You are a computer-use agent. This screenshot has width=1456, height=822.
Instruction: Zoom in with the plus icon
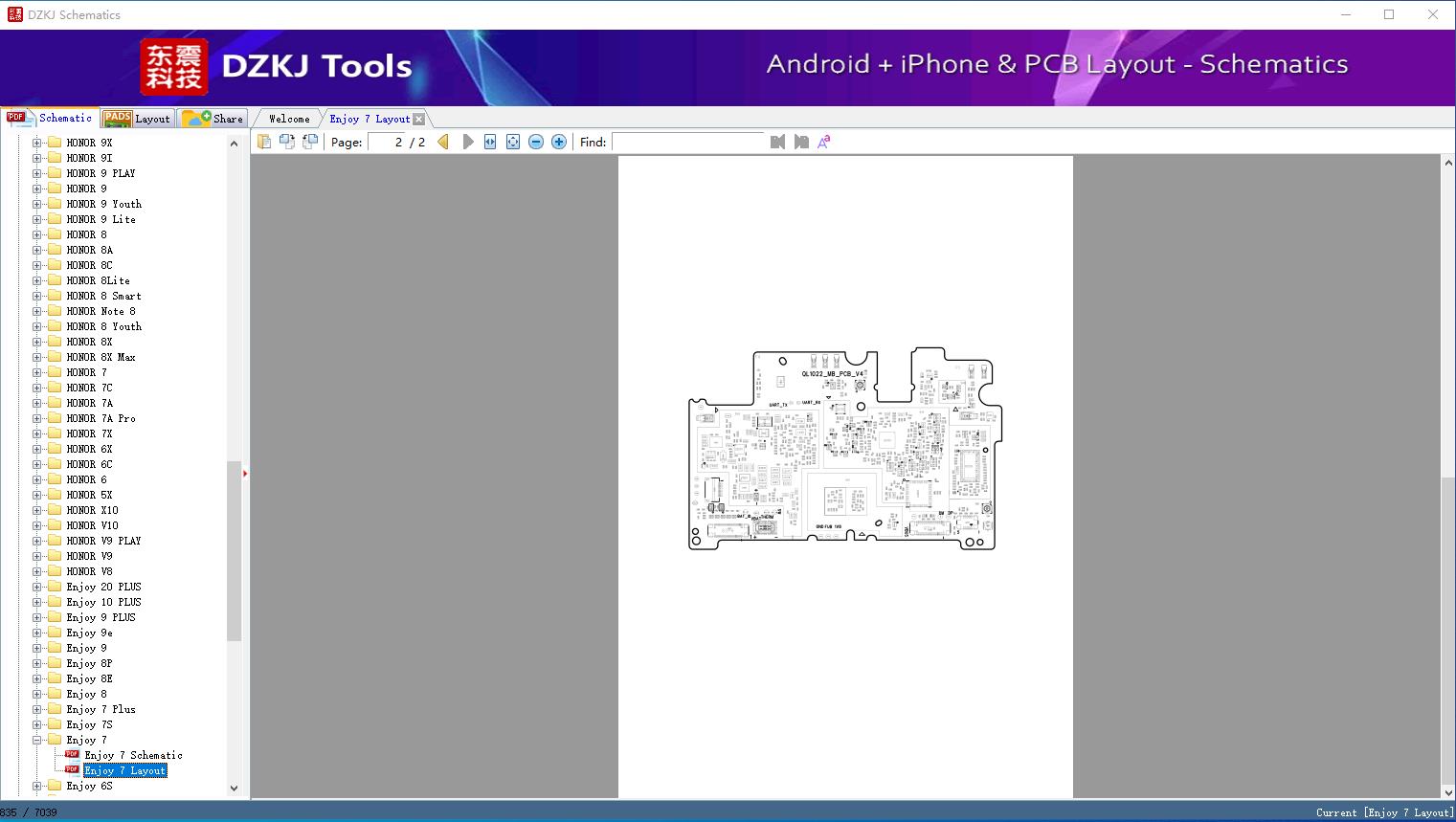(x=559, y=142)
